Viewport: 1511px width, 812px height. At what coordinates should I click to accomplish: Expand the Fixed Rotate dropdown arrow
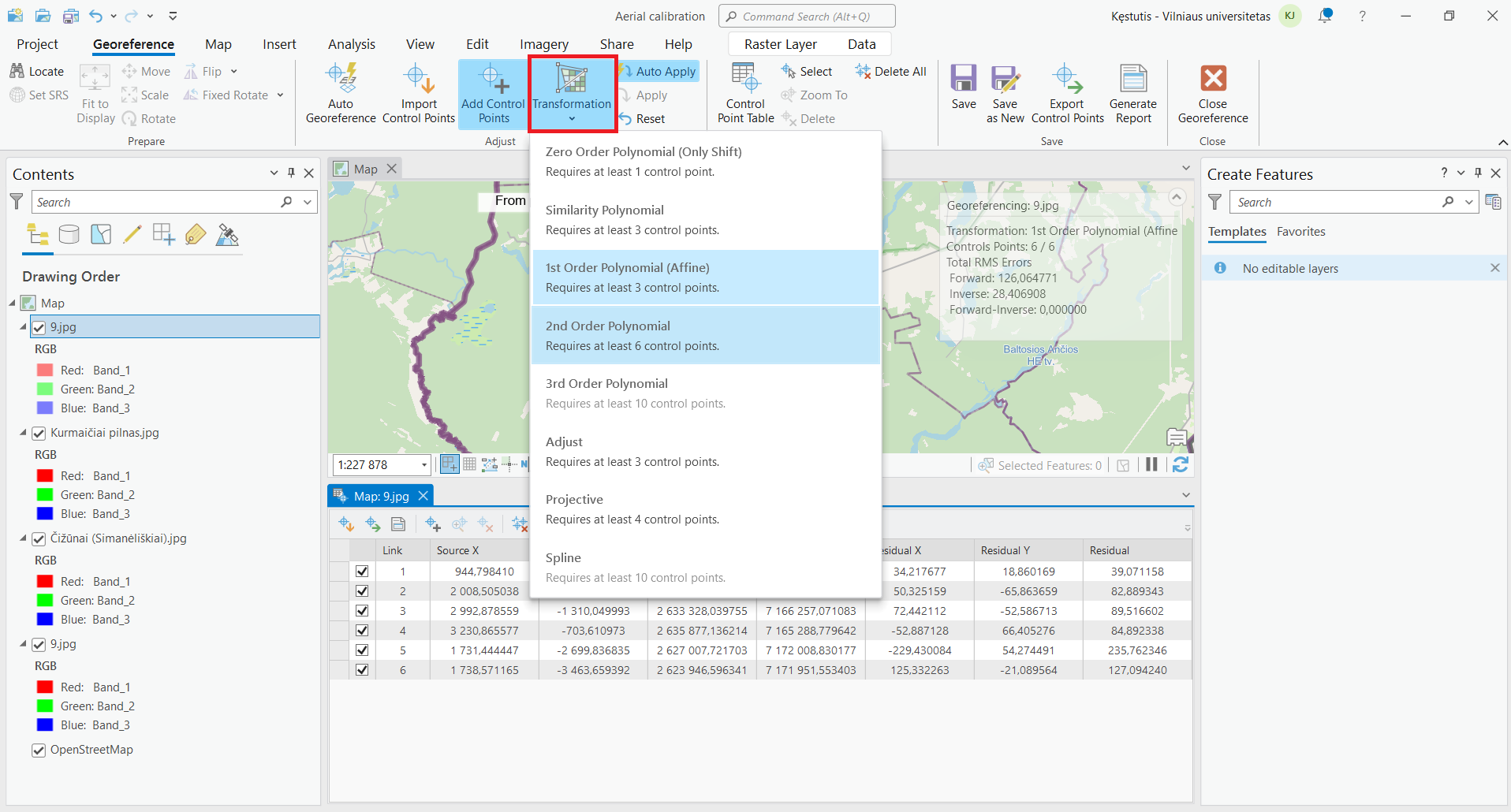[280, 95]
